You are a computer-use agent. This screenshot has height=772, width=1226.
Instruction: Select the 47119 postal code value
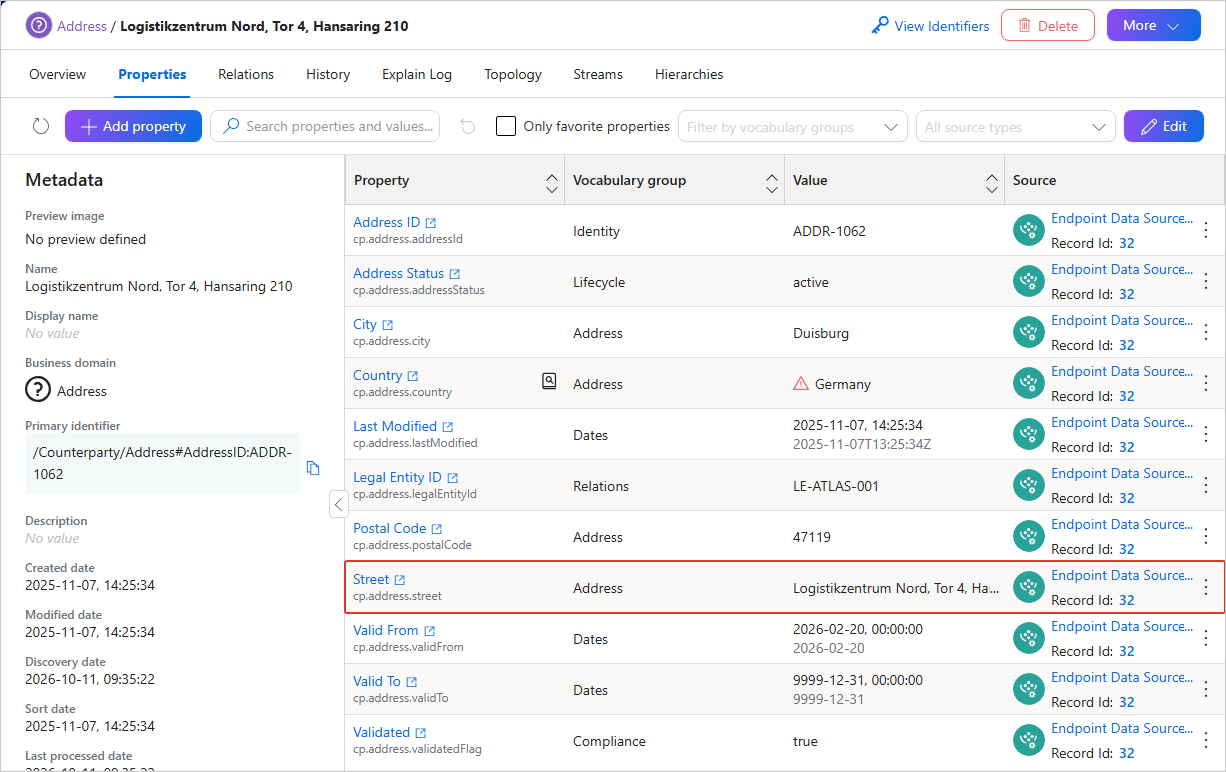pyautogui.click(x=812, y=537)
